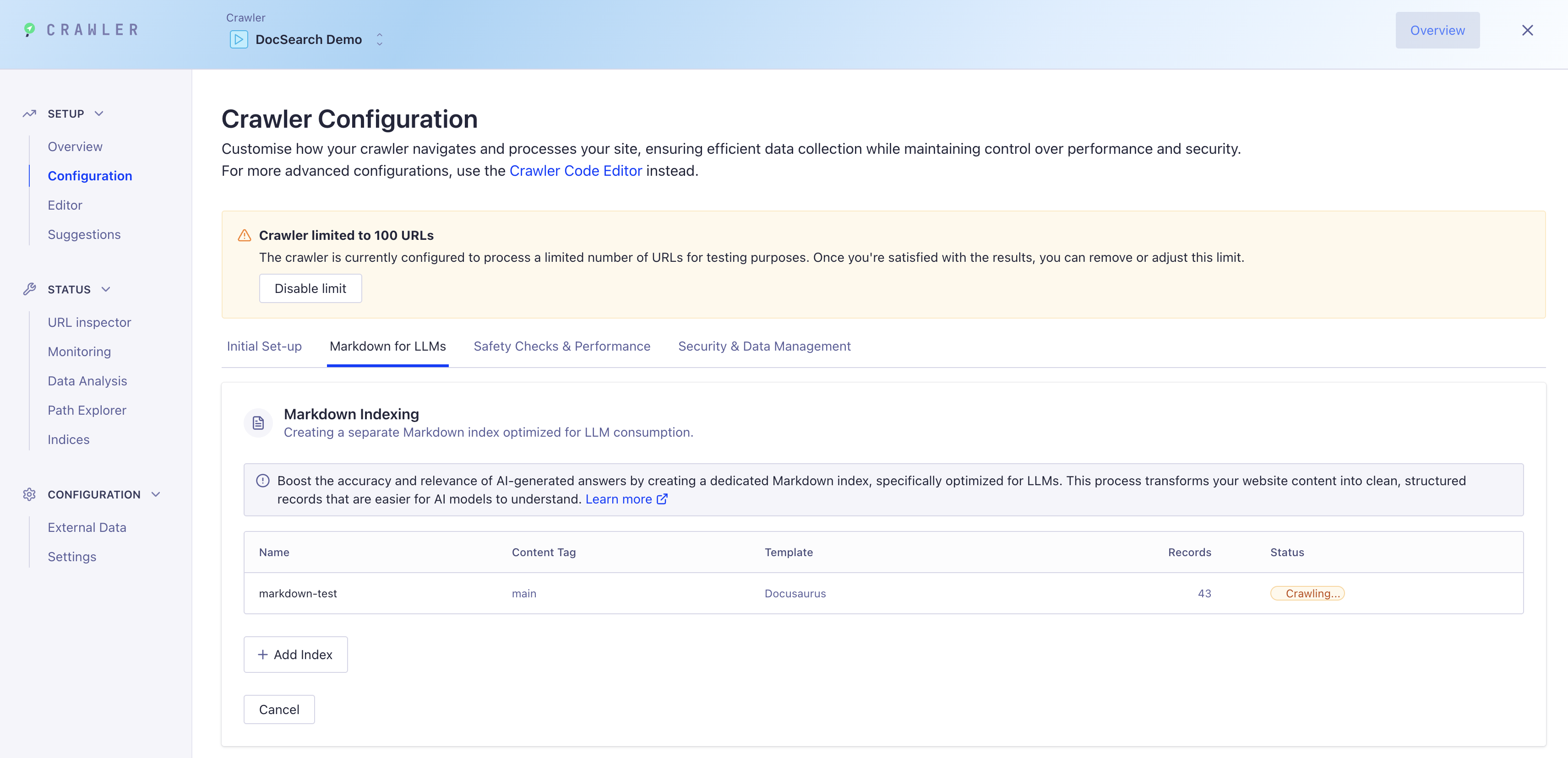Viewport: 1568px width, 758px height.
Task: Click the info circle icon in notice
Action: pos(263,481)
